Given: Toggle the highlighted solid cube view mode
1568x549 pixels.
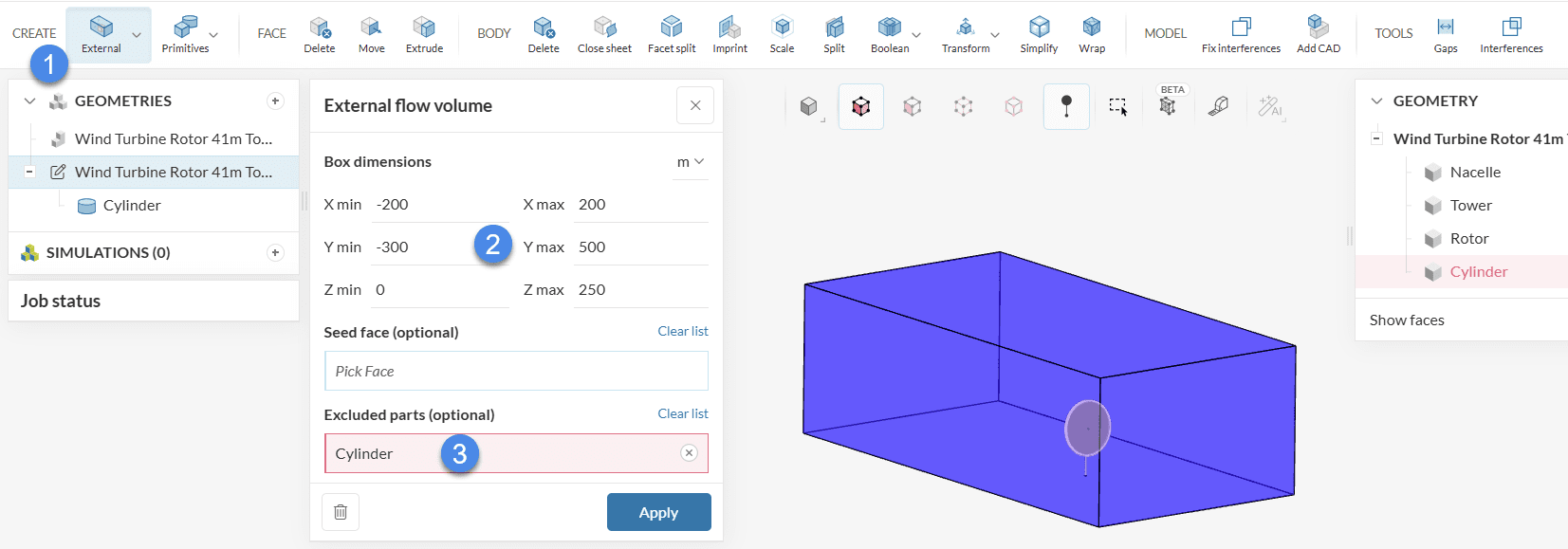Looking at the screenshot, I should [x=860, y=106].
